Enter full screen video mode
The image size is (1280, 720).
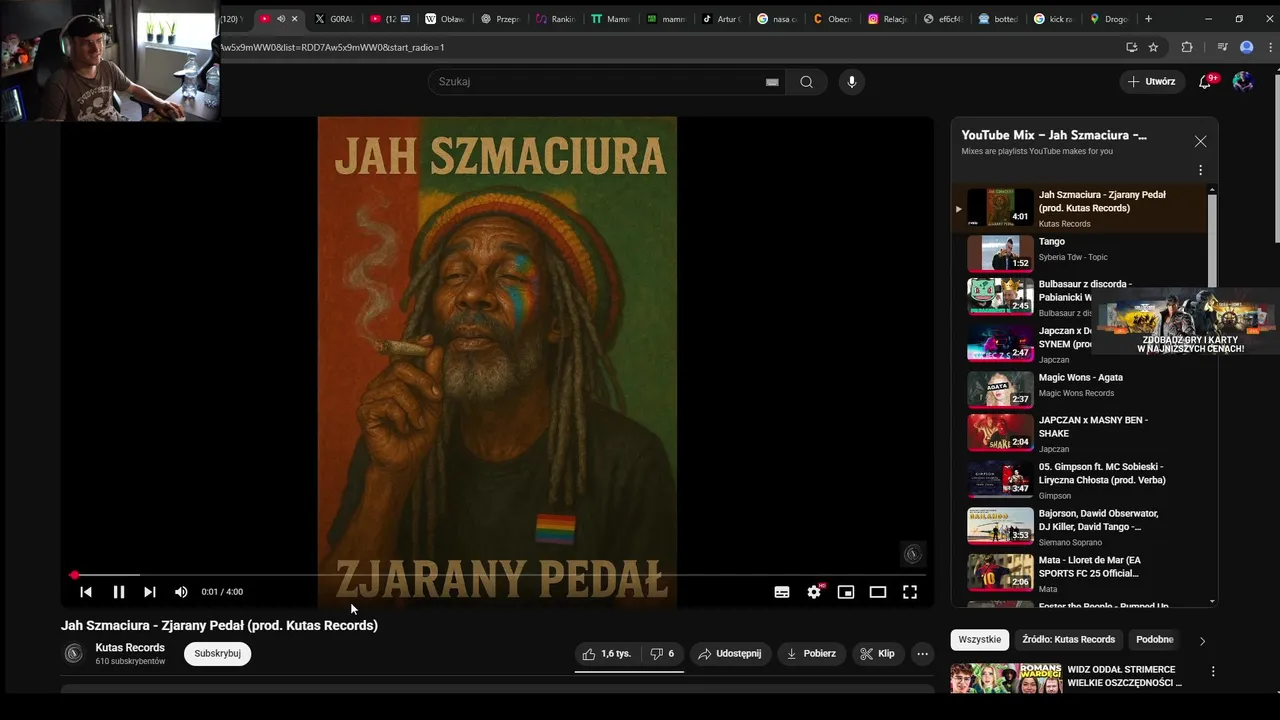910,592
